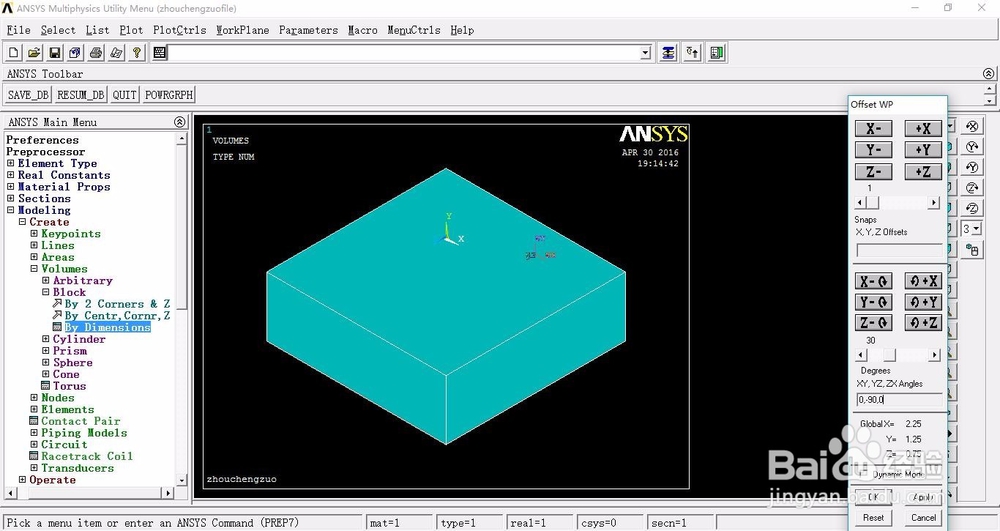Offset working plane with Y- button

click(x=873, y=150)
